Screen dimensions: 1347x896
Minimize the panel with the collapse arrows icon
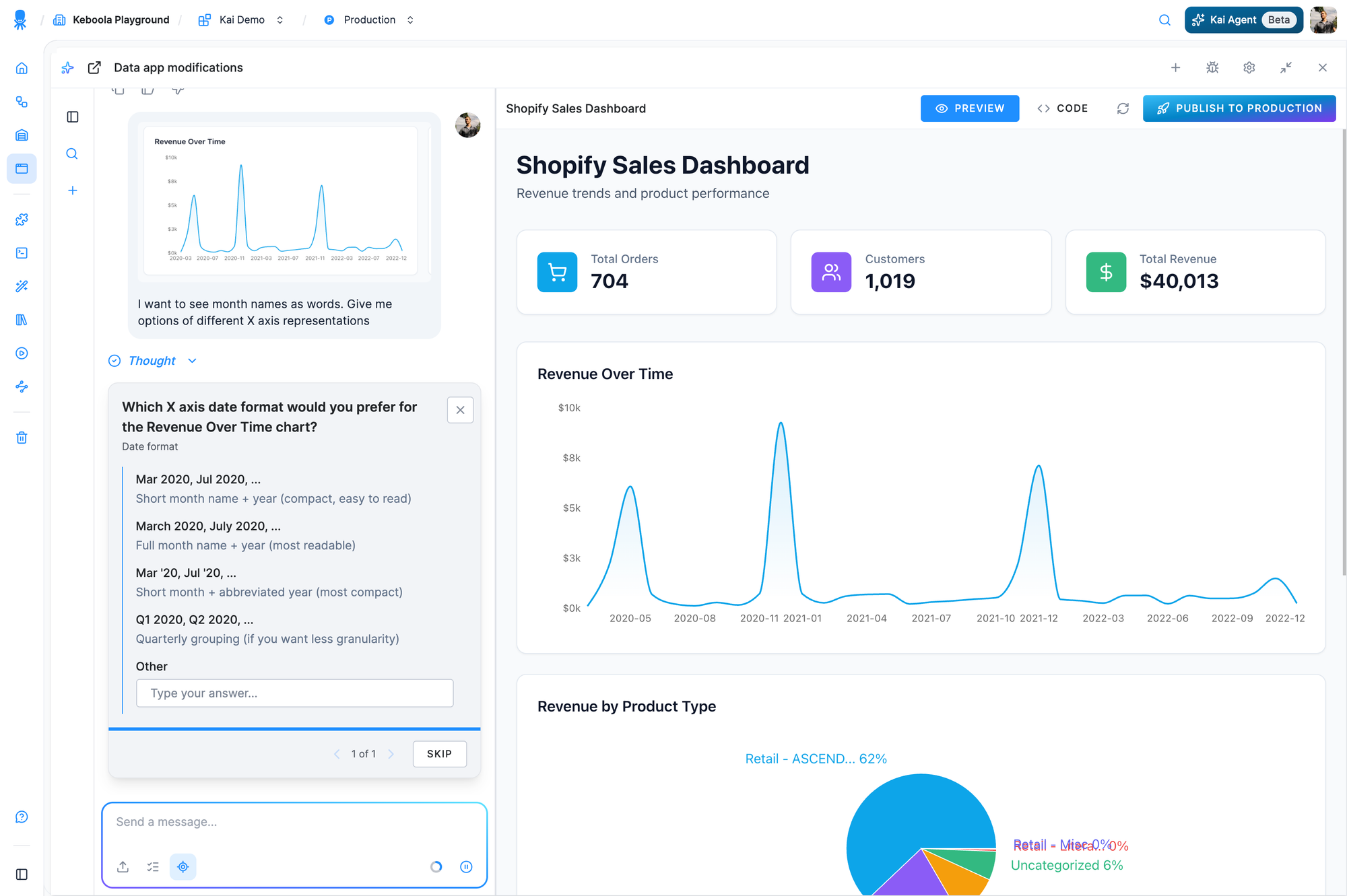pyautogui.click(x=1286, y=67)
